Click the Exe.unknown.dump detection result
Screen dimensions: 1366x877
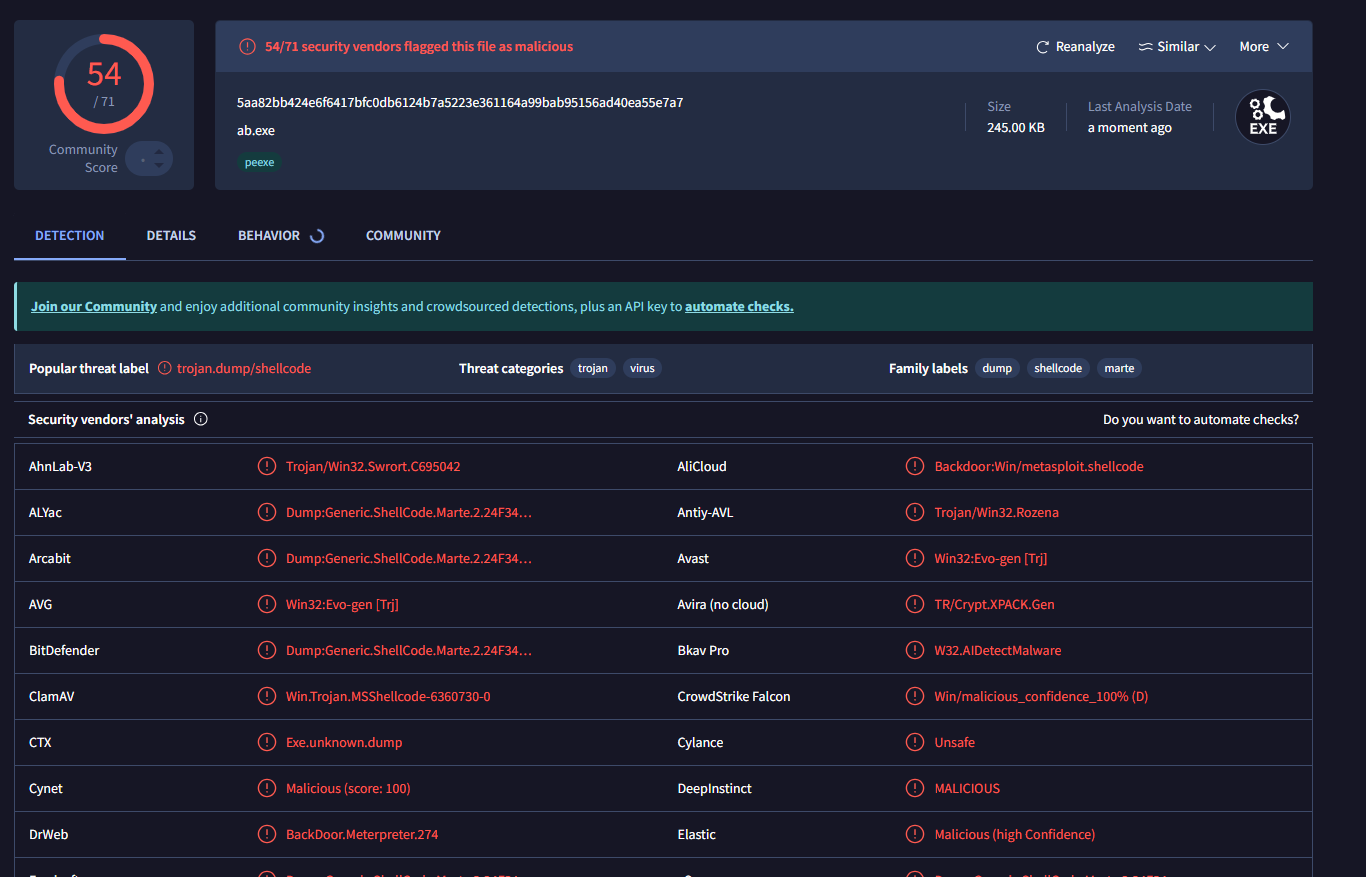tap(344, 742)
